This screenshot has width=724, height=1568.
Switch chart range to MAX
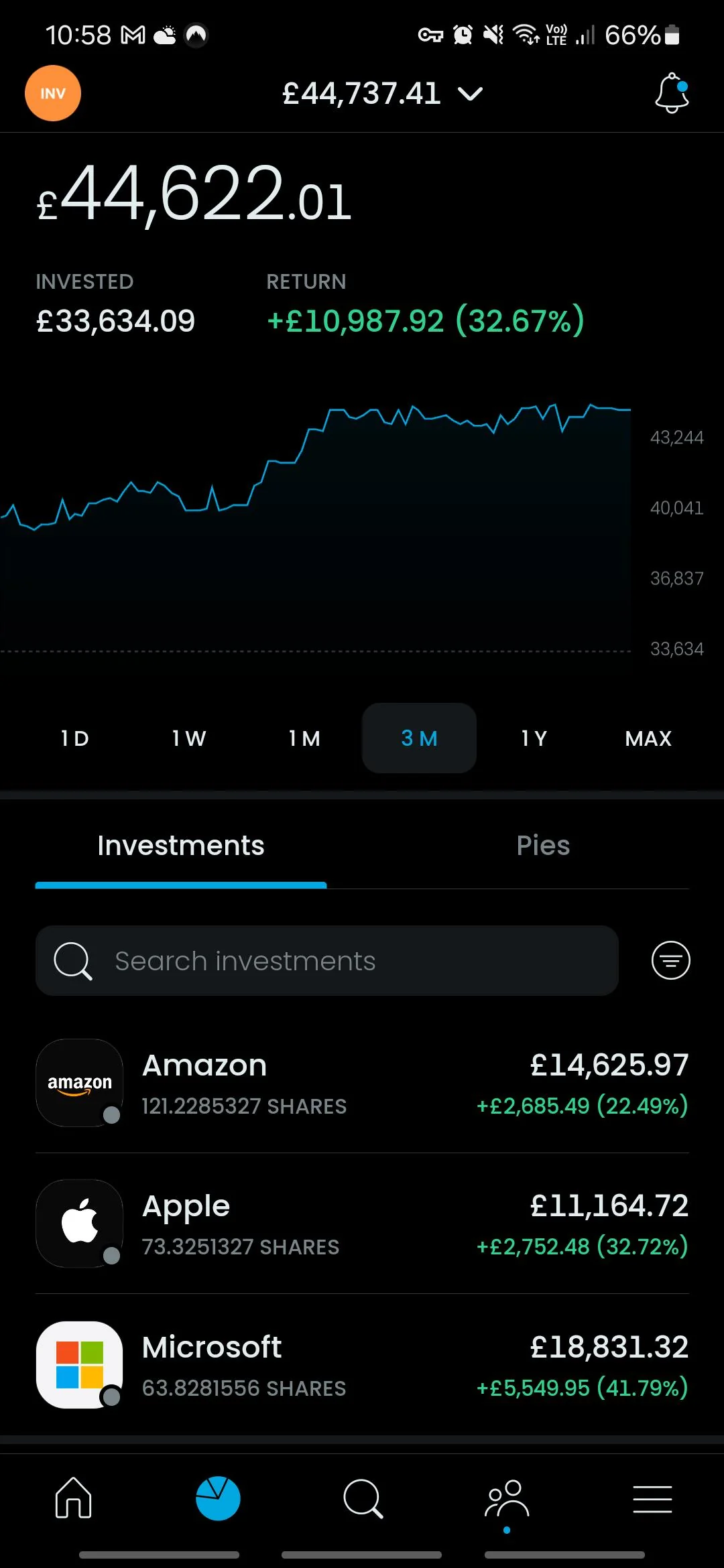coord(648,738)
